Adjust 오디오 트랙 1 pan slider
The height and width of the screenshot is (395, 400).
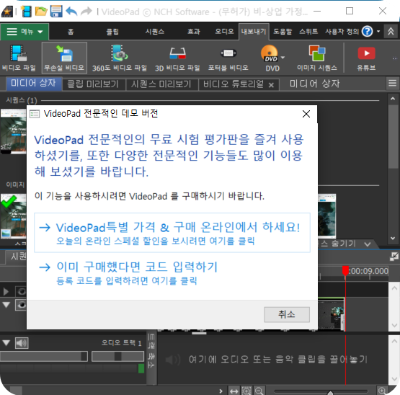(x=118, y=357)
